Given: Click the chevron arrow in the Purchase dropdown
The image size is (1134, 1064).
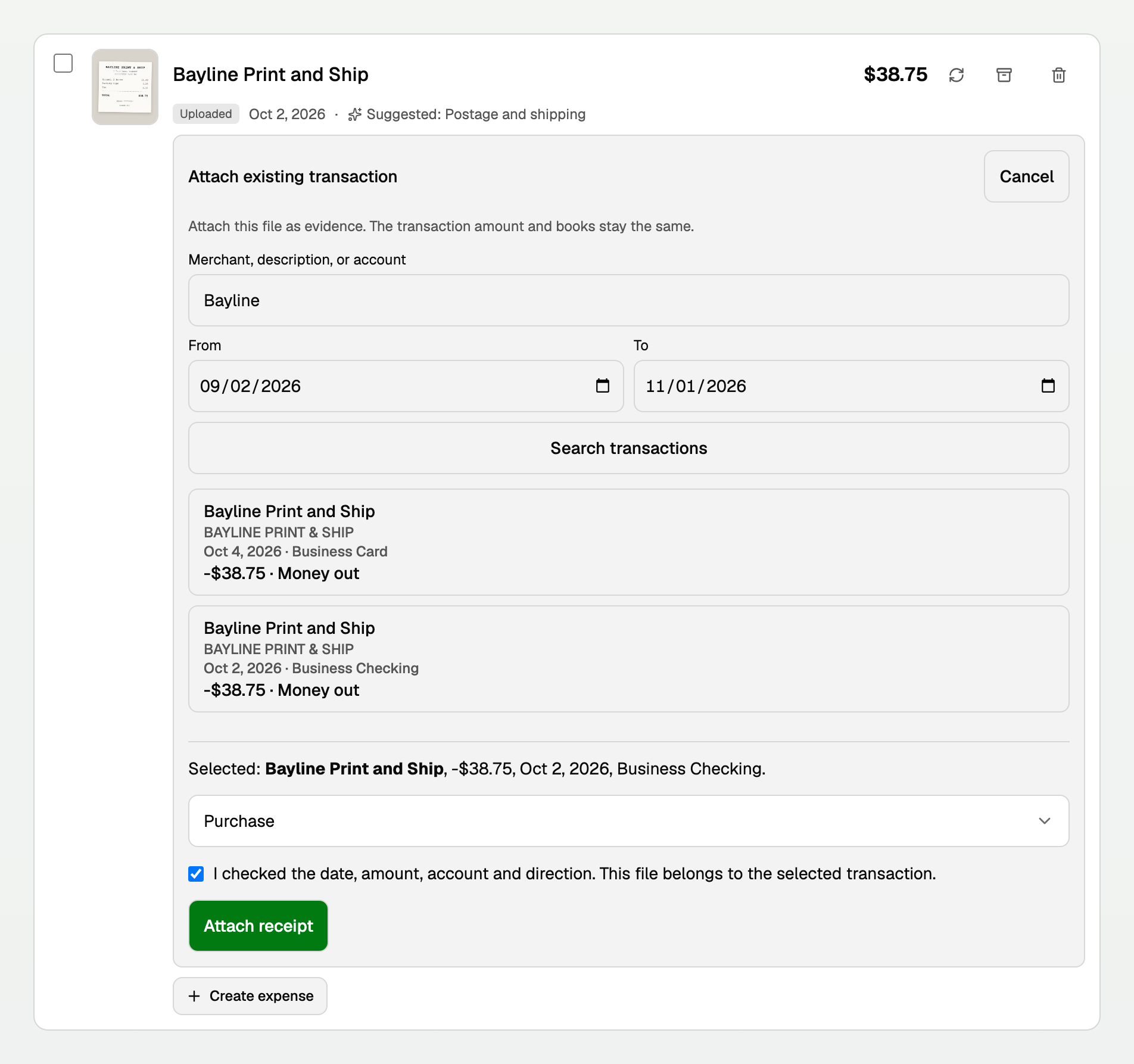Looking at the screenshot, I should click(x=1045, y=821).
